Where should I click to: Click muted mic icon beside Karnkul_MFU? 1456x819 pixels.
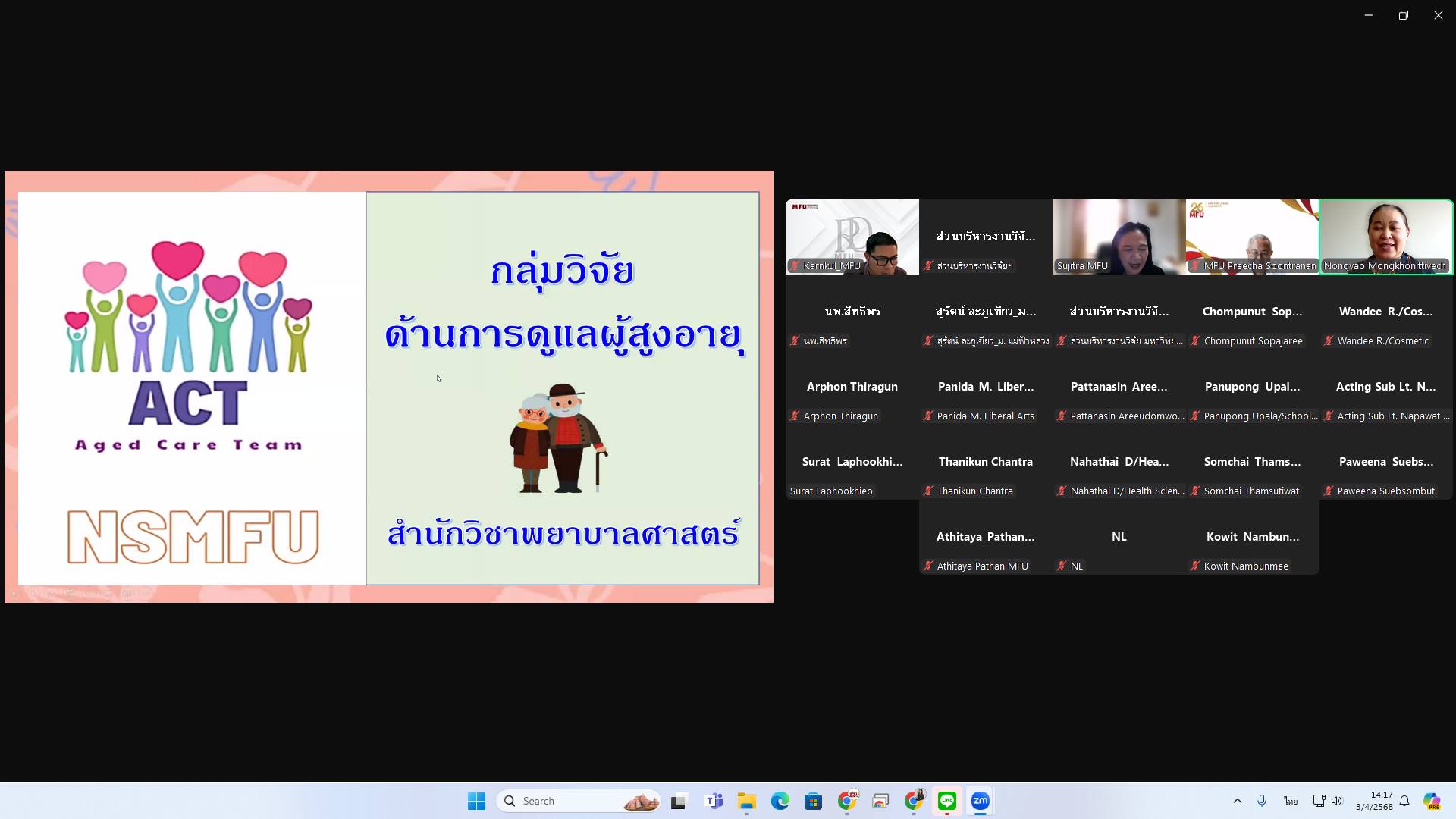[795, 265]
